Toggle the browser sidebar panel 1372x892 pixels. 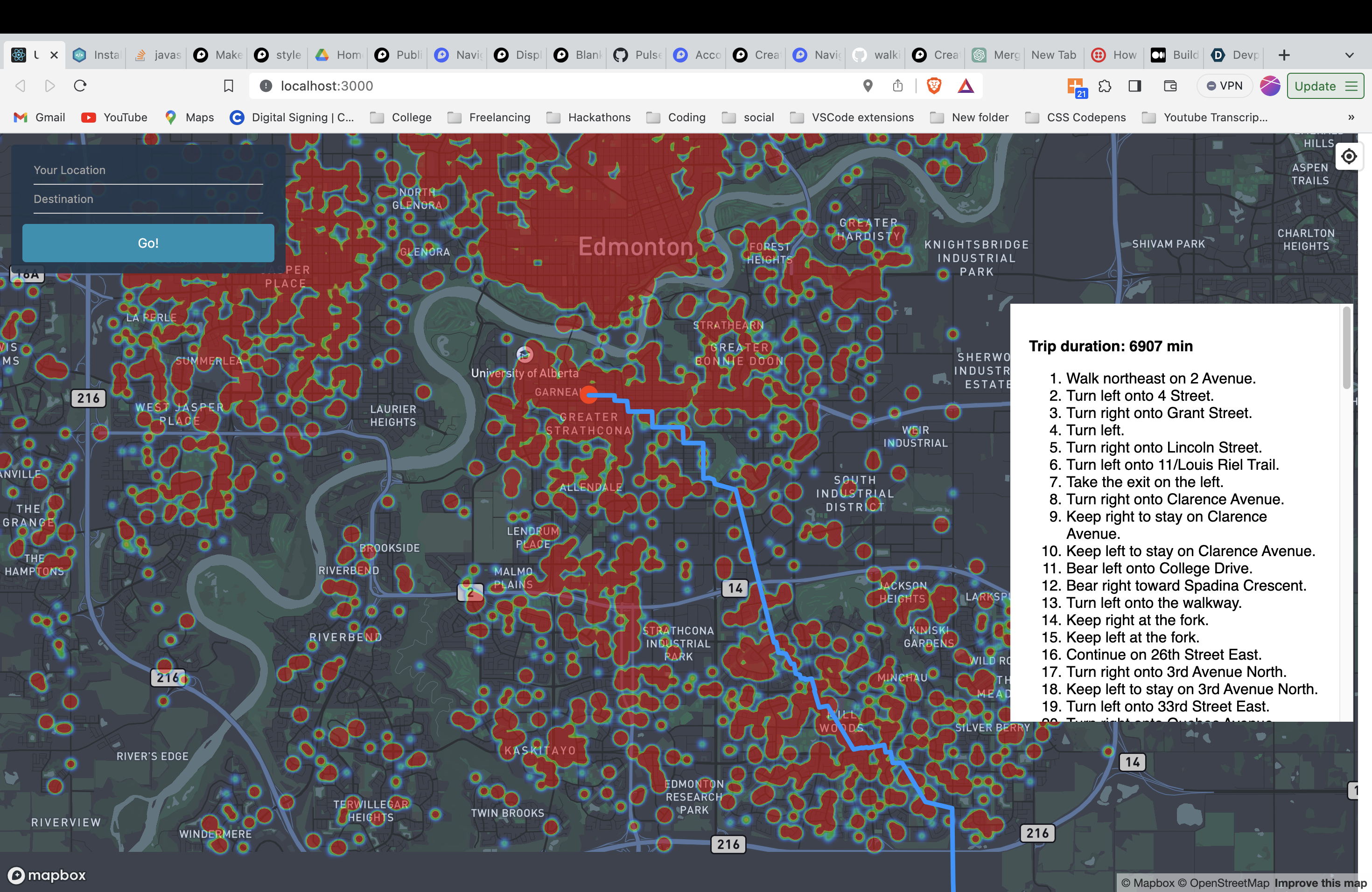(1134, 86)
